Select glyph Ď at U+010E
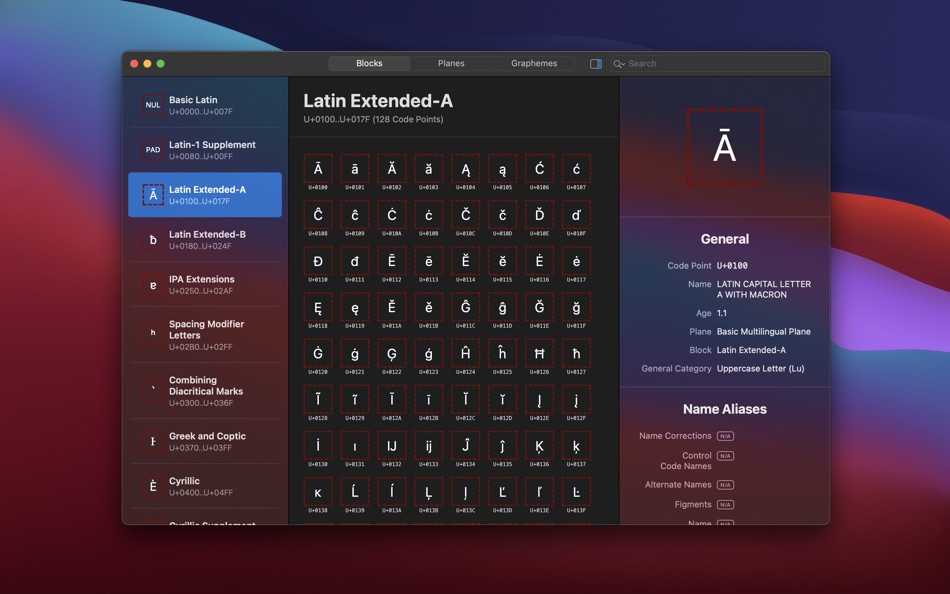Image resolution: width=950 pixels, height=594 pixels. [539, 215]
